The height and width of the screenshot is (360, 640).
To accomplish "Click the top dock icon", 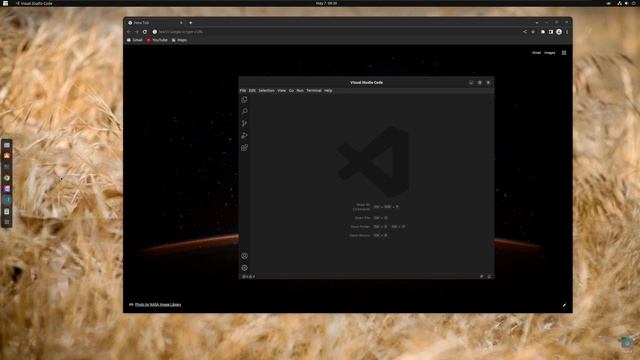I will pyautogui.click(x=7, y=145).
